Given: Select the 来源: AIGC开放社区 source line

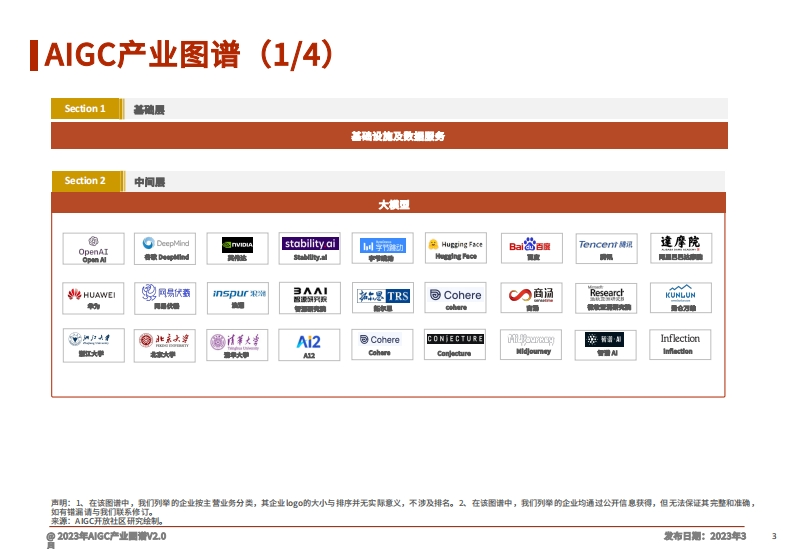Looking at the screenshot, I should pos(107,521).
